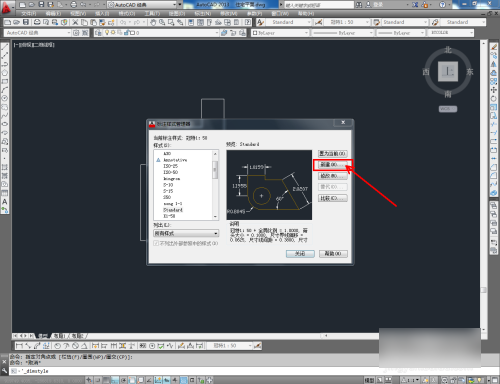The width and height of the screenshot is (500, 384).
Task: Click the Plot printer icon in Quick Access toolbar
Action: 74,5
